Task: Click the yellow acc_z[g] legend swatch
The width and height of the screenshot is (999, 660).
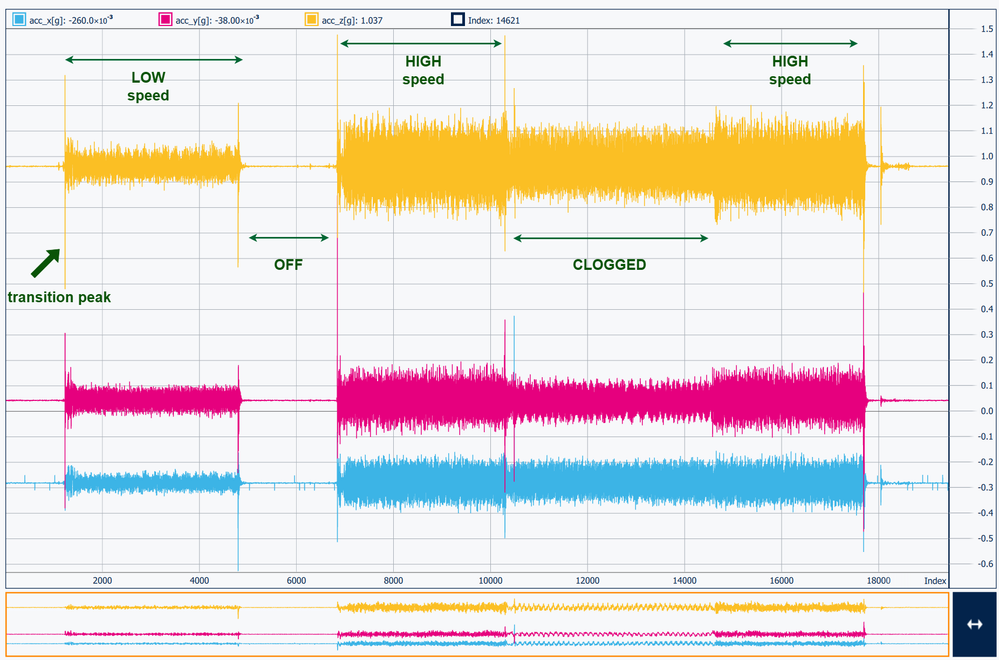Action: pos(311,17)
